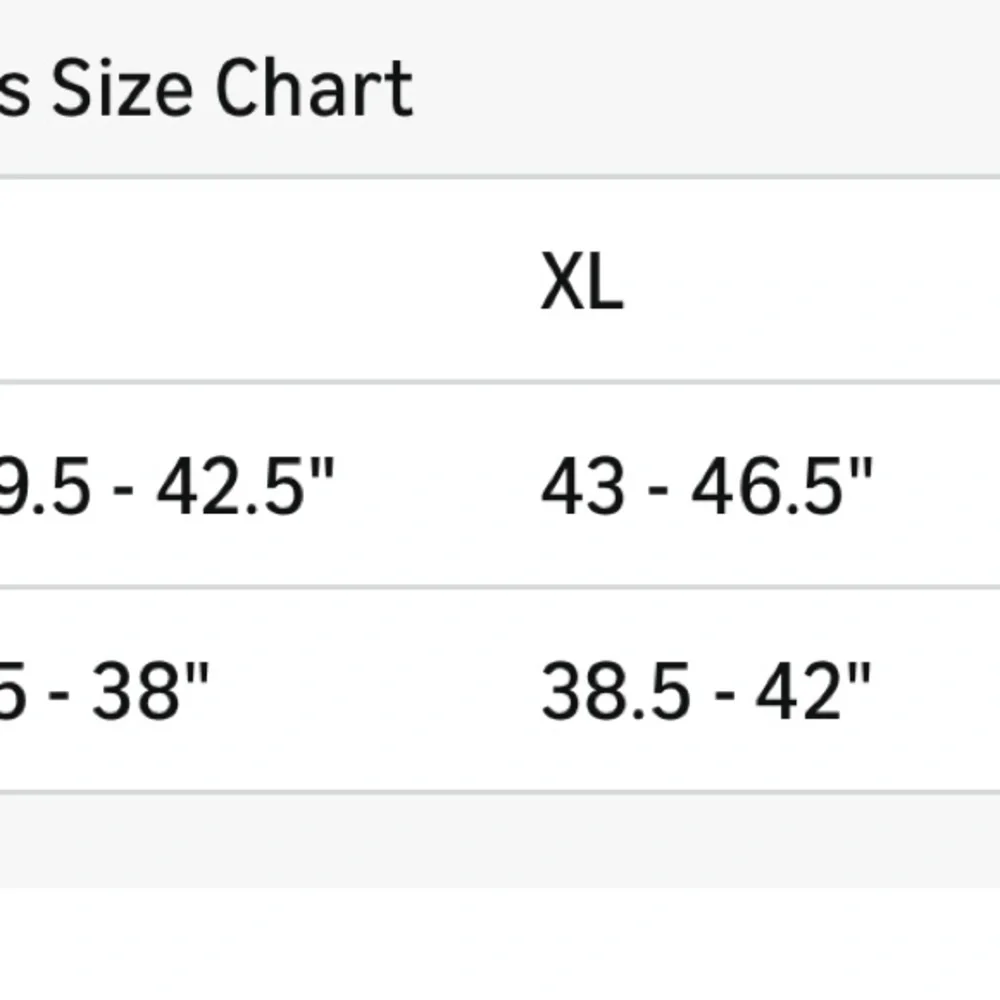
Task: Click the number "43" in the XL column
Action: (x=582, y=487)
